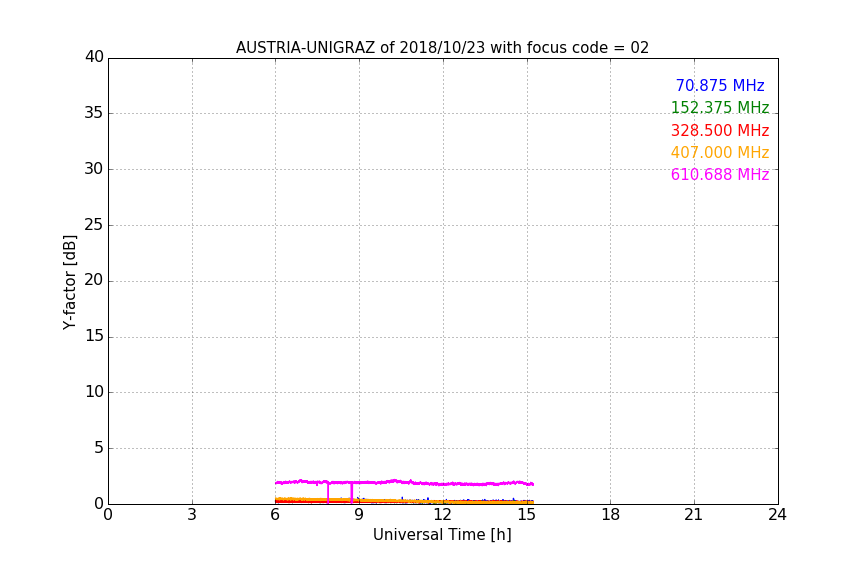Select the 328.500 MHz legend label
This screenshot has width=864, height=576.
[720, 131]
